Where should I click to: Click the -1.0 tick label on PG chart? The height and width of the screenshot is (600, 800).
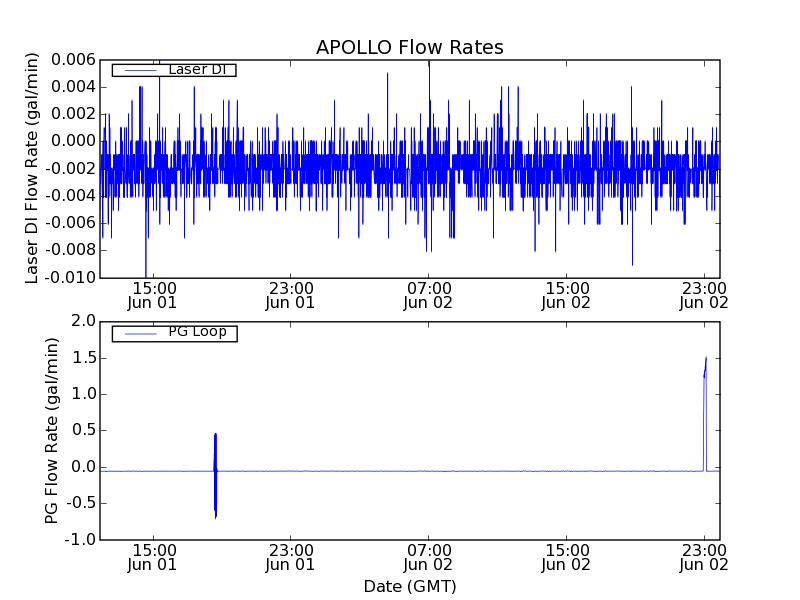(x=81, y=539)
